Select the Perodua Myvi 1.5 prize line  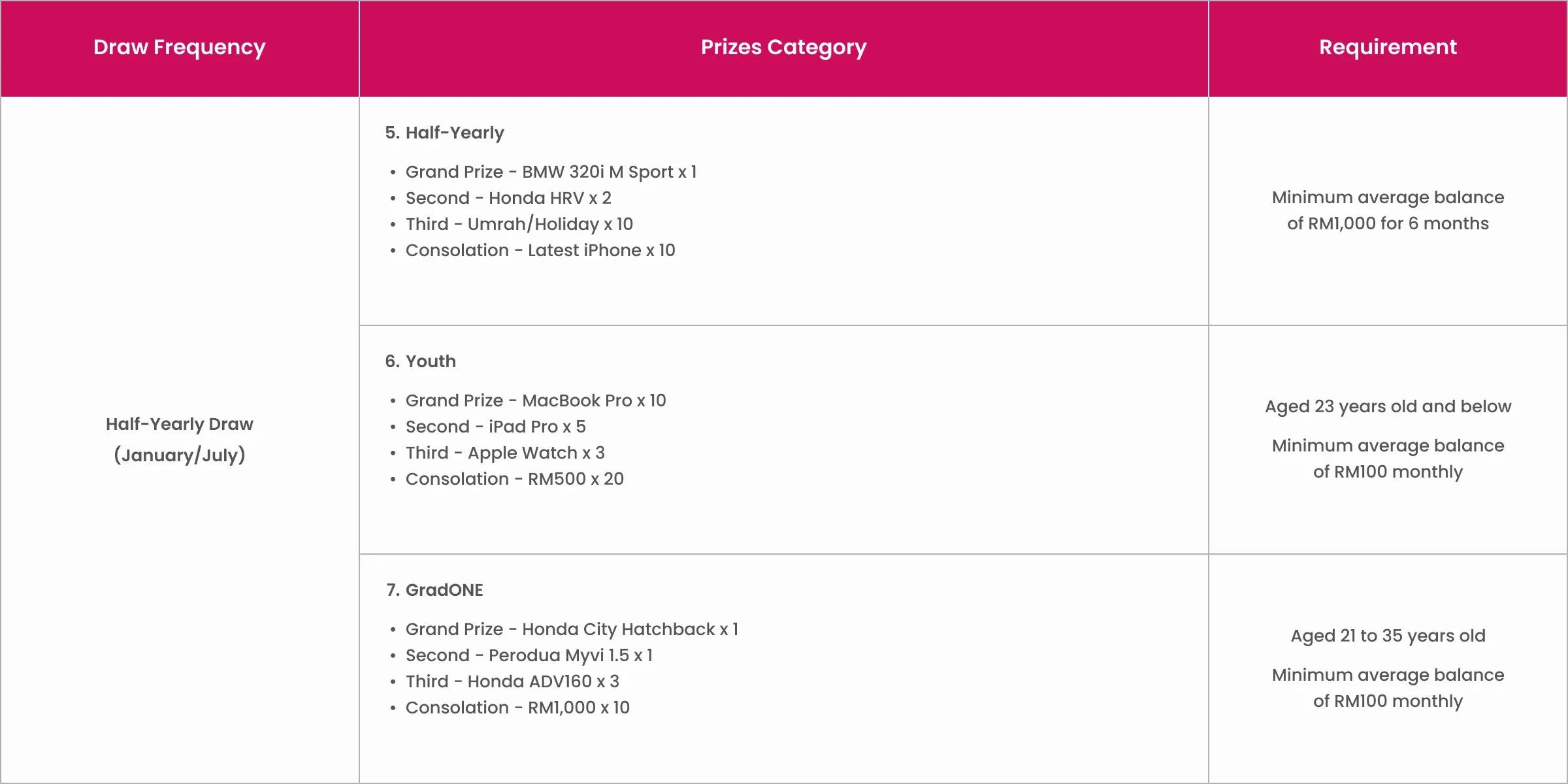pyautogui.click(x=529, y=655)
